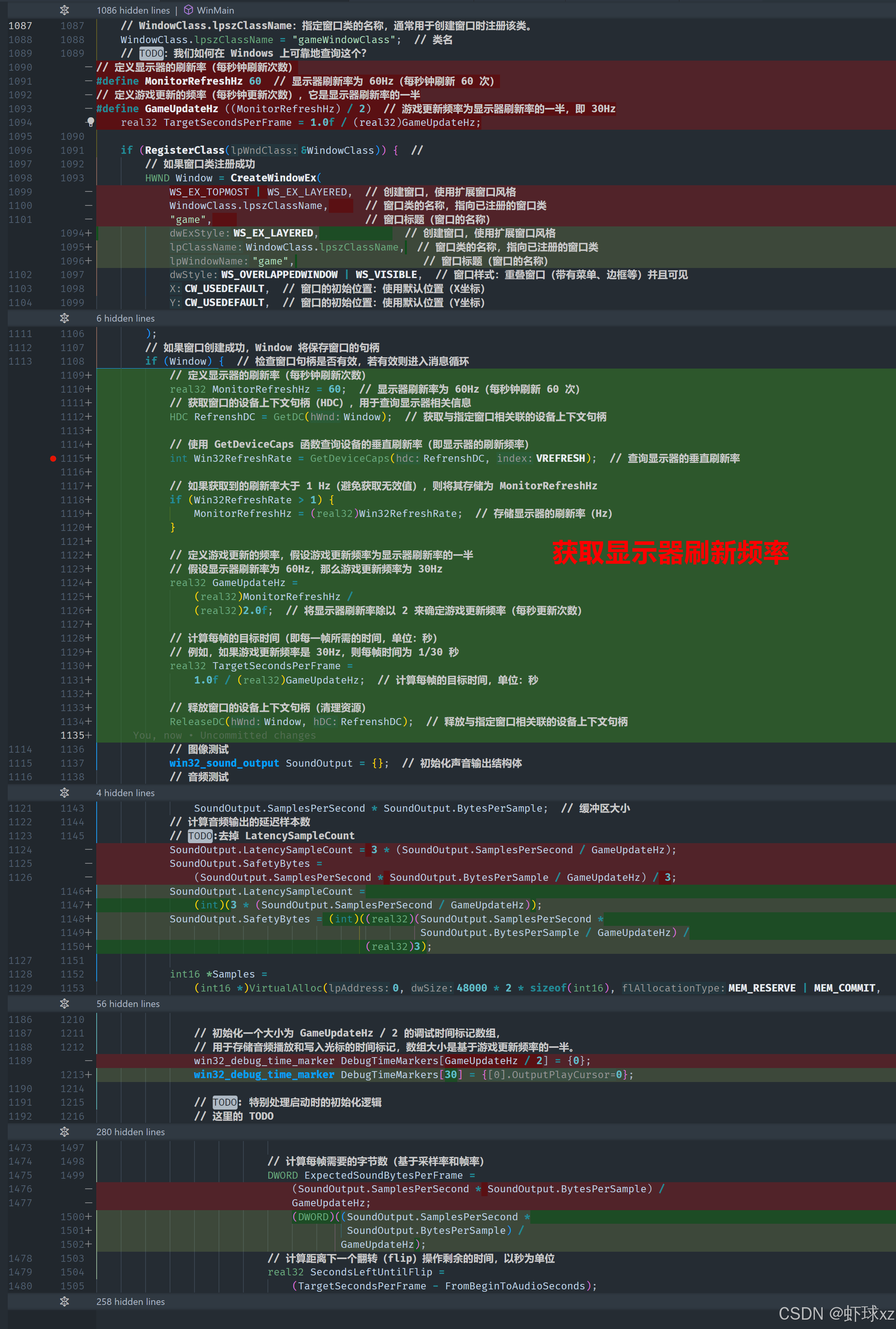The height and width of the screenshot is (1329, 896).
Task: Click the sizeof keyword in VirtualAlloc line
Action: coord(548,988)
